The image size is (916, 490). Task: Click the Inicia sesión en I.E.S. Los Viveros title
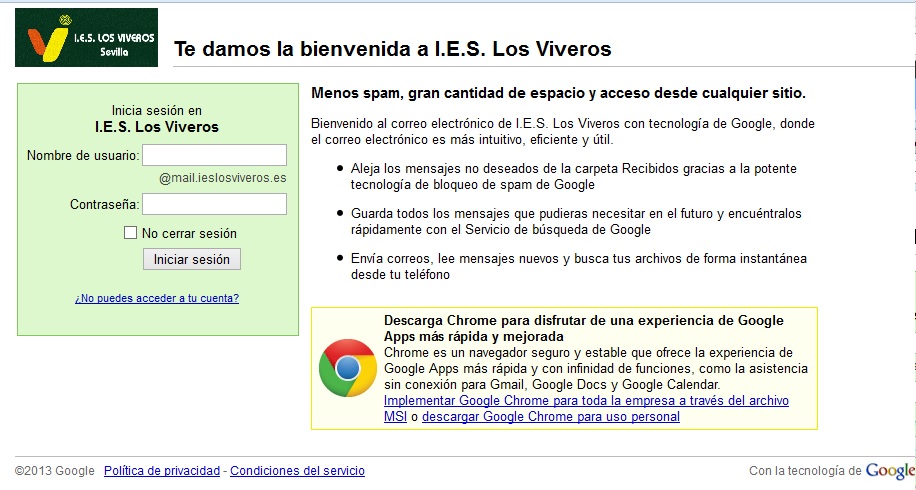point(157,119)
